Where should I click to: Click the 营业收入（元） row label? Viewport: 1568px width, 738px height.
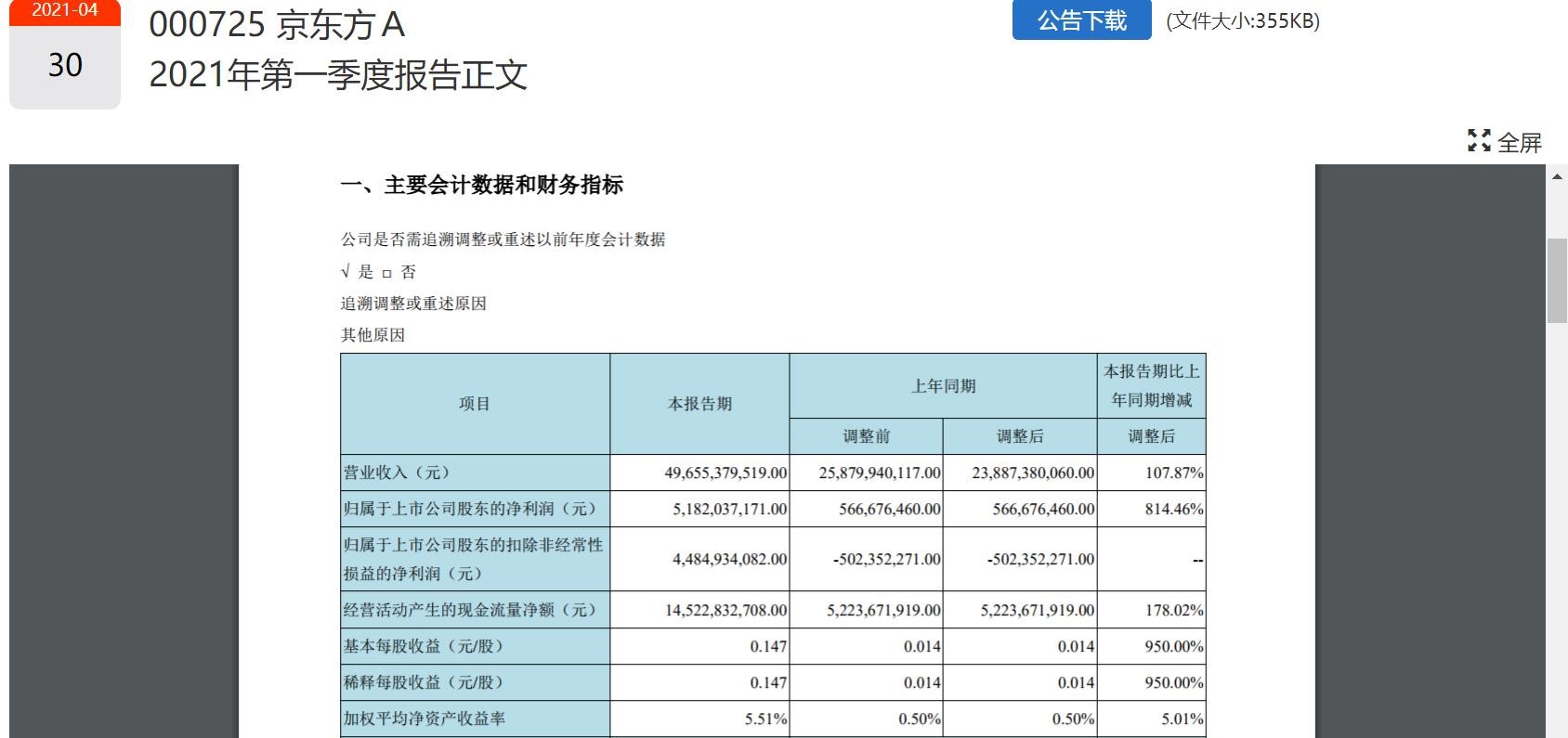(398, 473)
